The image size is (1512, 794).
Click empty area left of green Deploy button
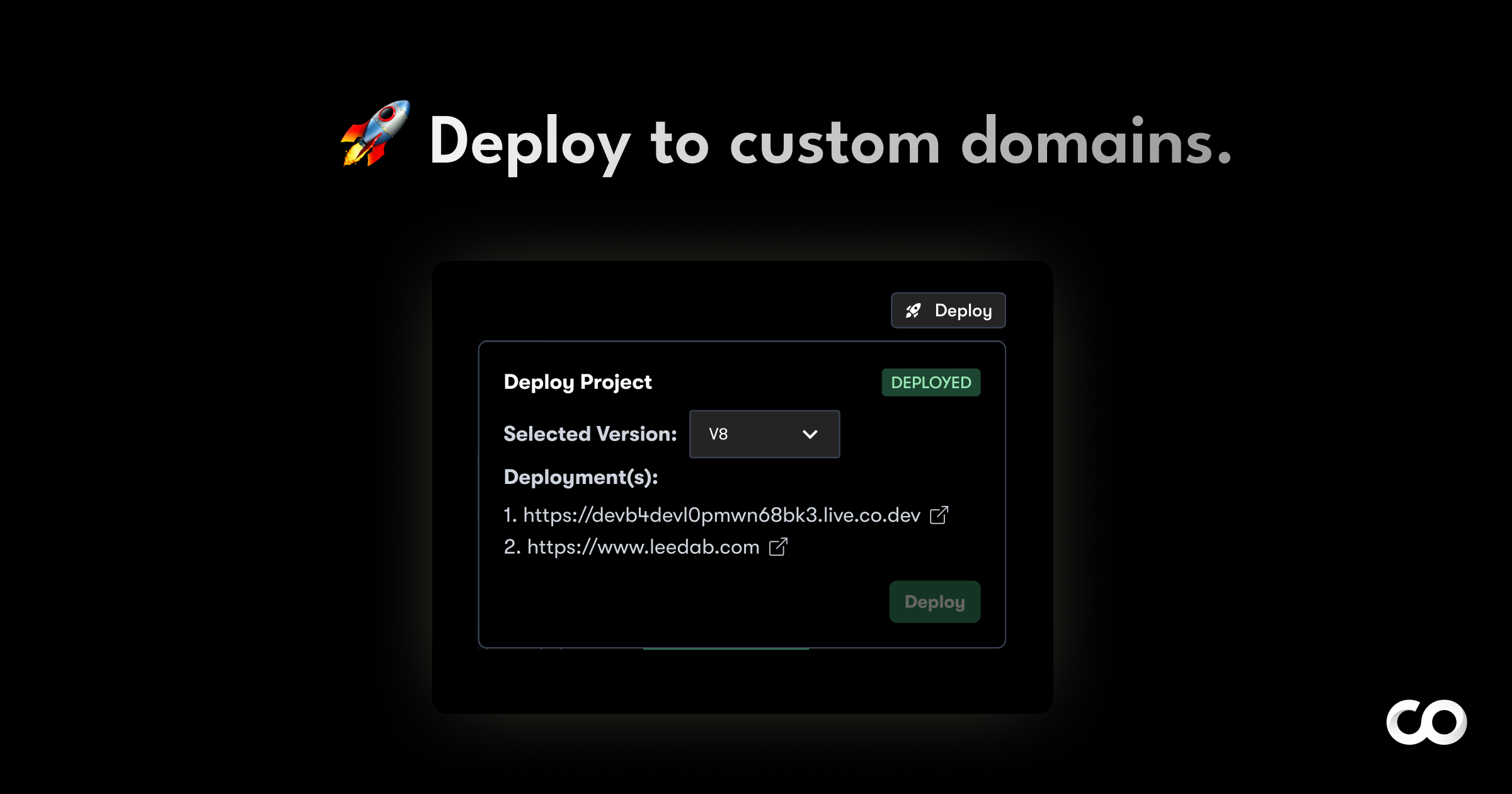tap(693, 602)
